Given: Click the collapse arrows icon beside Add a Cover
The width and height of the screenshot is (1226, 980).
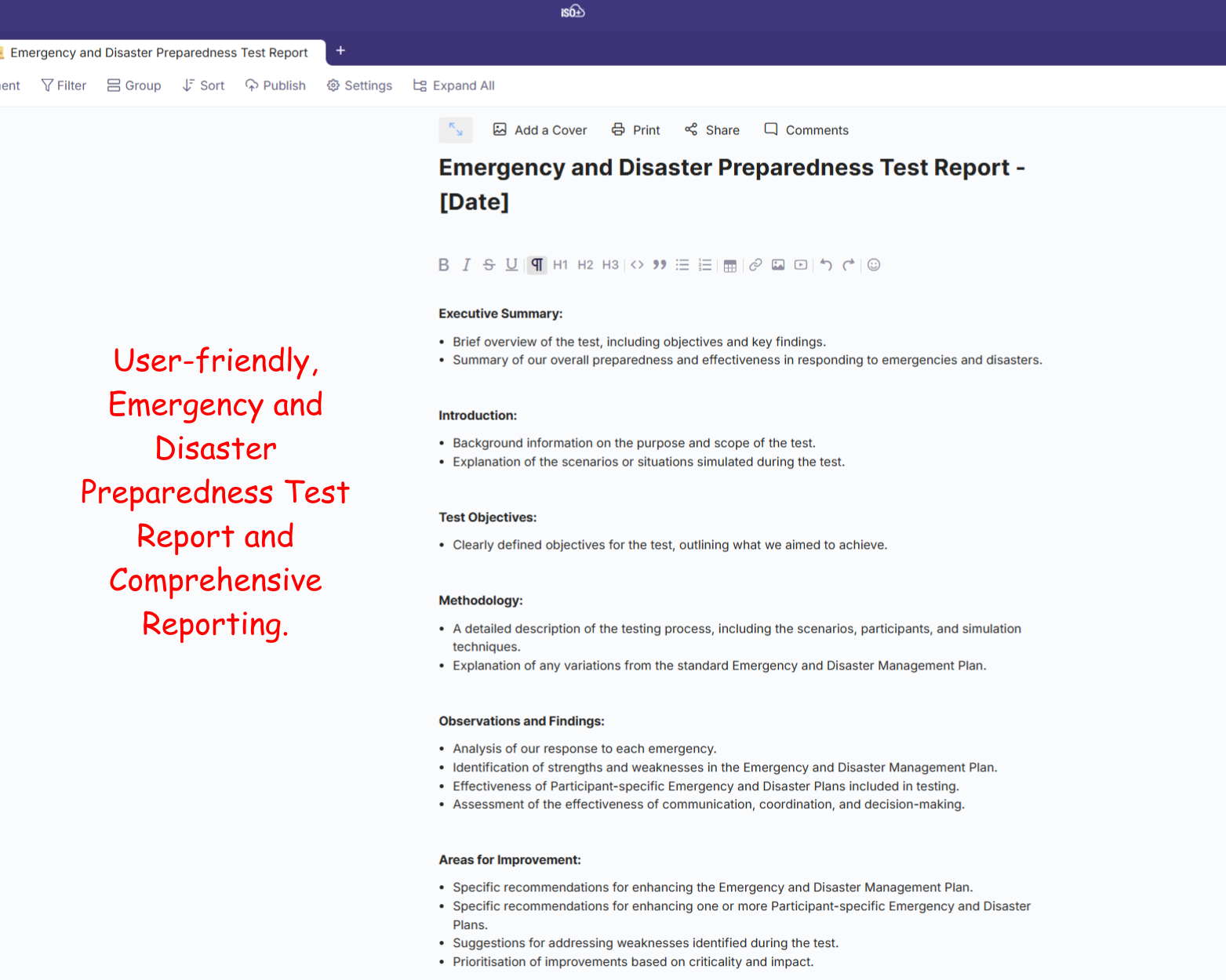Looking at the screenshot, I should 456,129.
